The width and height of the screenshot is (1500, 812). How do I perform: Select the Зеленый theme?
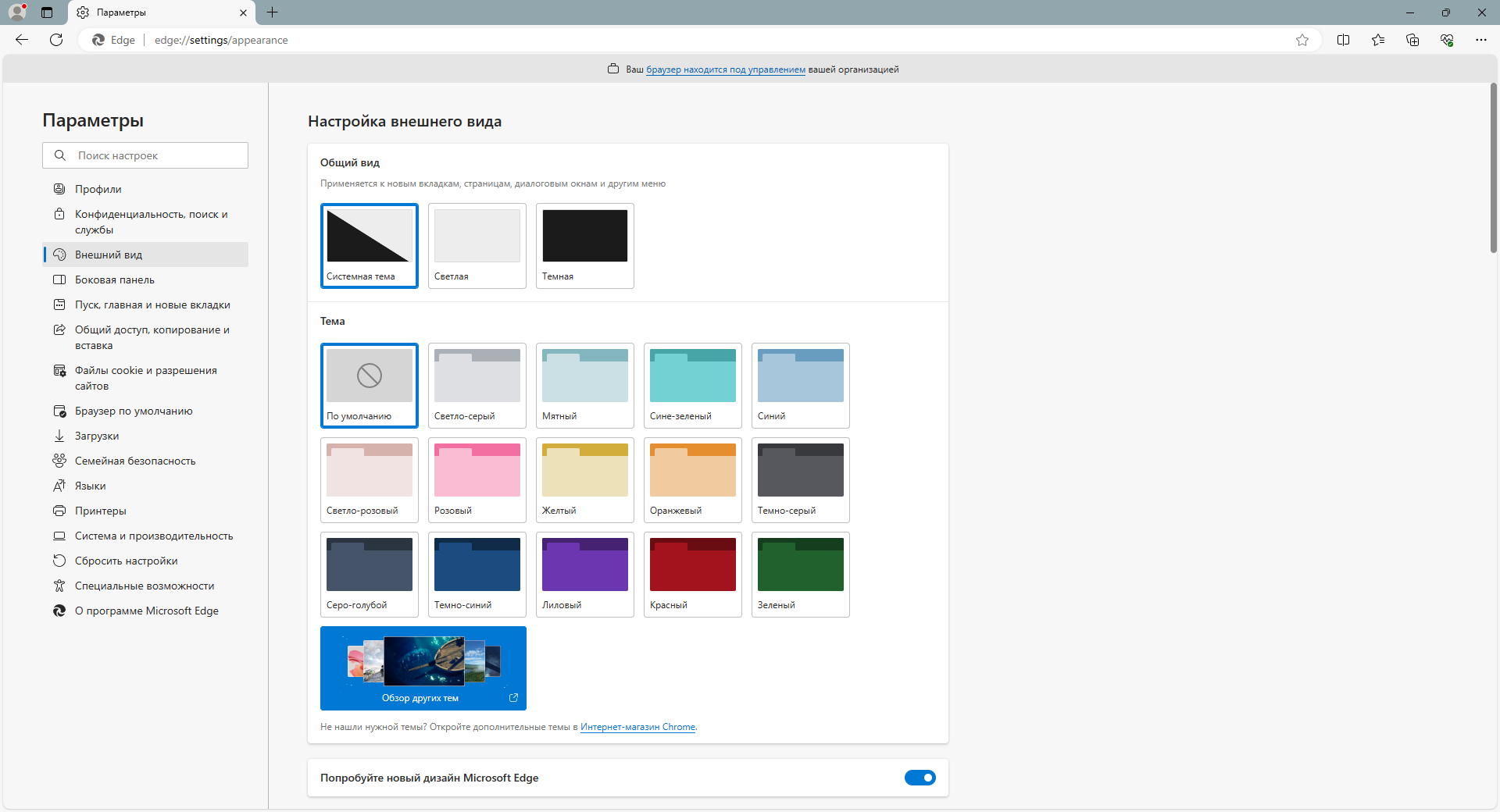coord(801,575)
